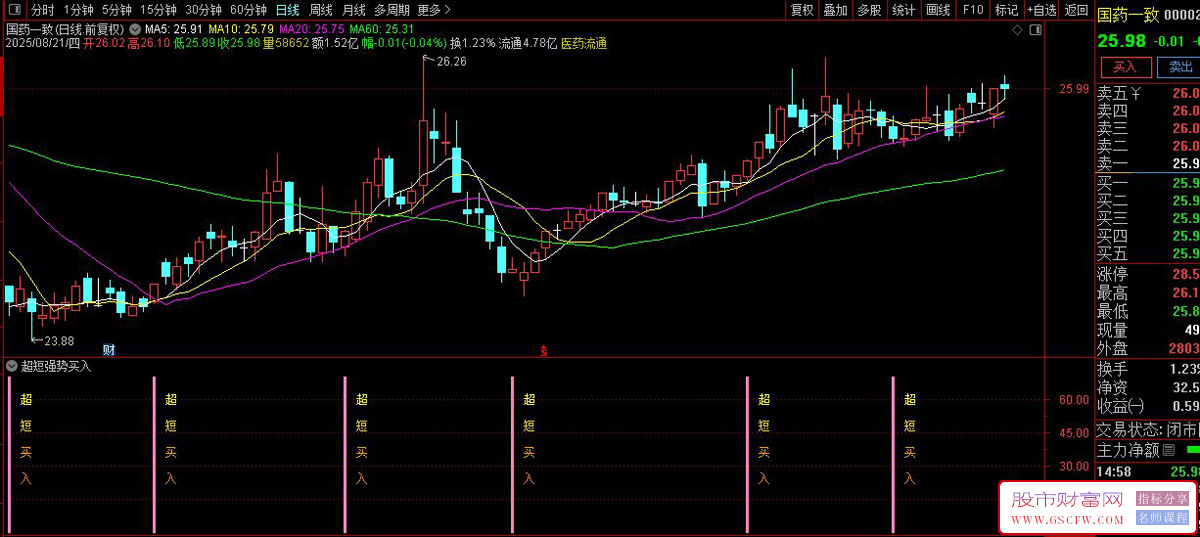Select the 日线 daily tab
This screenshot has width=1200, height=537.
287,10
